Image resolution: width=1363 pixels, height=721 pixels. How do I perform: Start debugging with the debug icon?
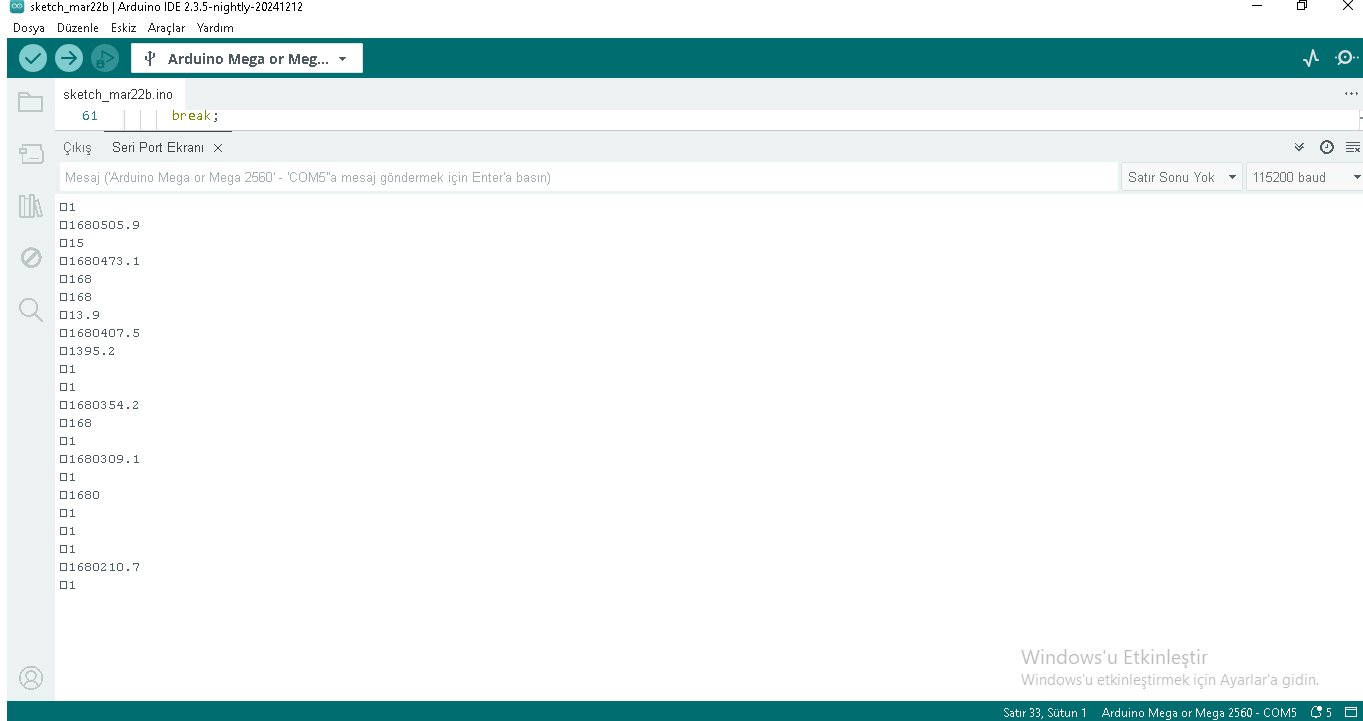(x=104, y=58)
